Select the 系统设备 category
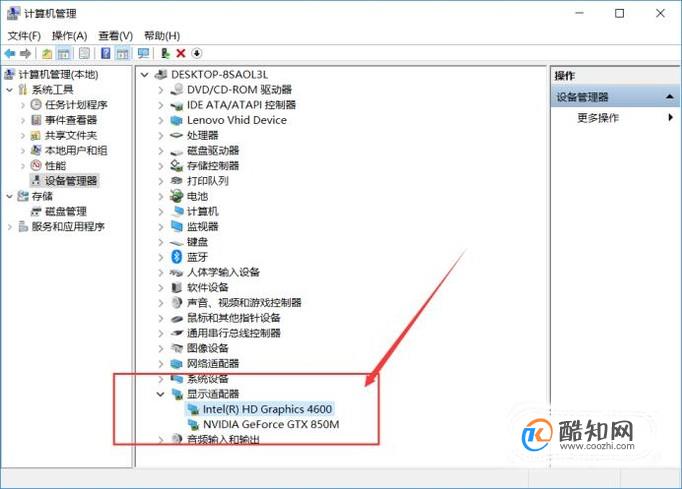The image size is (682, 489). [207, 378]
